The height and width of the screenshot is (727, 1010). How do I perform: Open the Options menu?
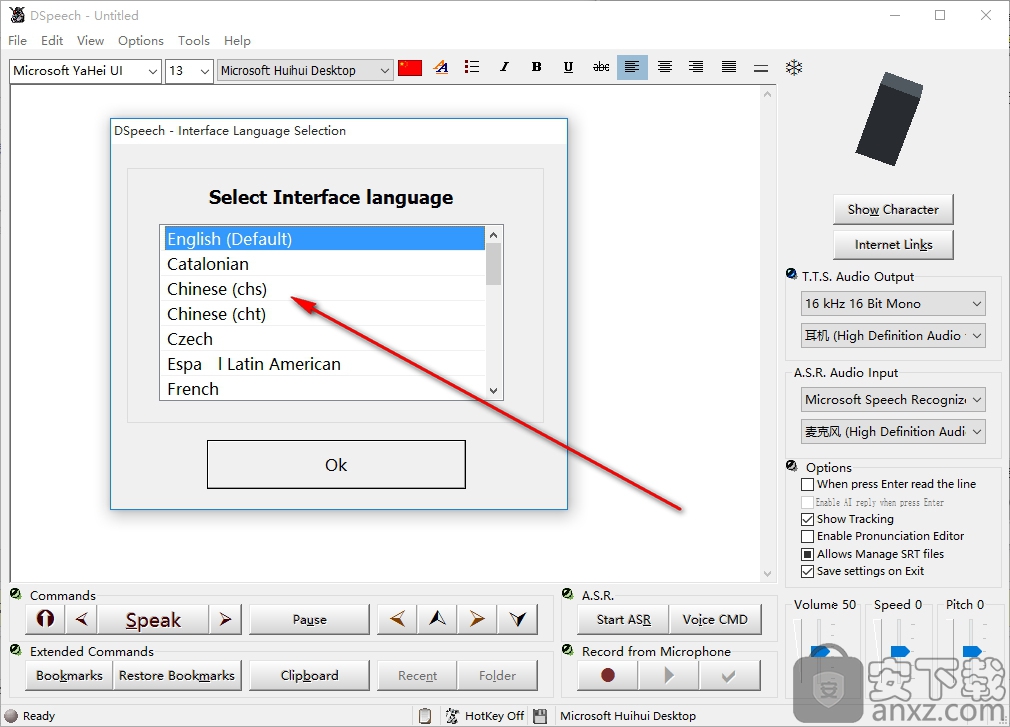coord(140,41)
